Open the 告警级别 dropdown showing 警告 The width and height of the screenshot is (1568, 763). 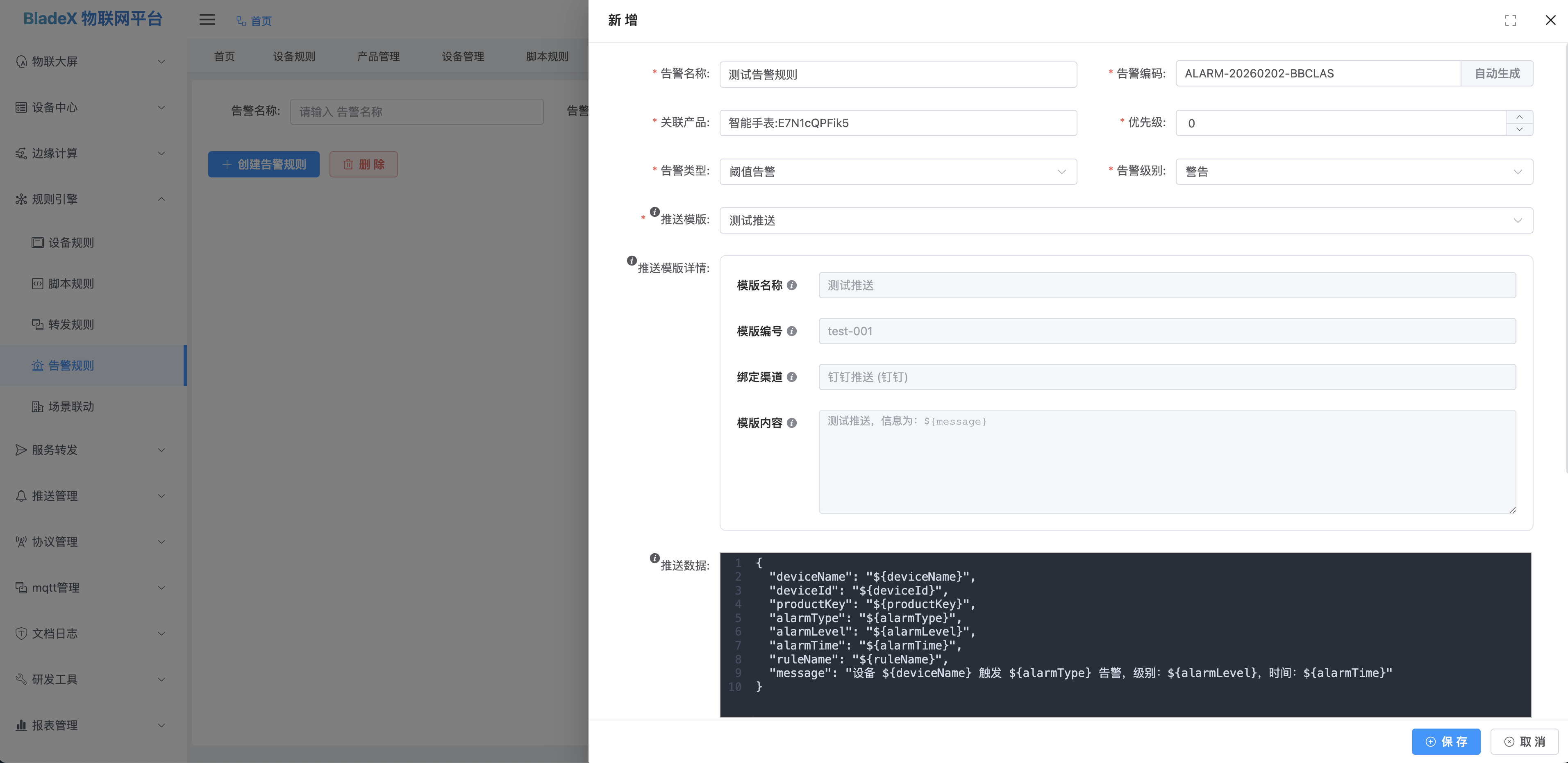pos(1353,172)
